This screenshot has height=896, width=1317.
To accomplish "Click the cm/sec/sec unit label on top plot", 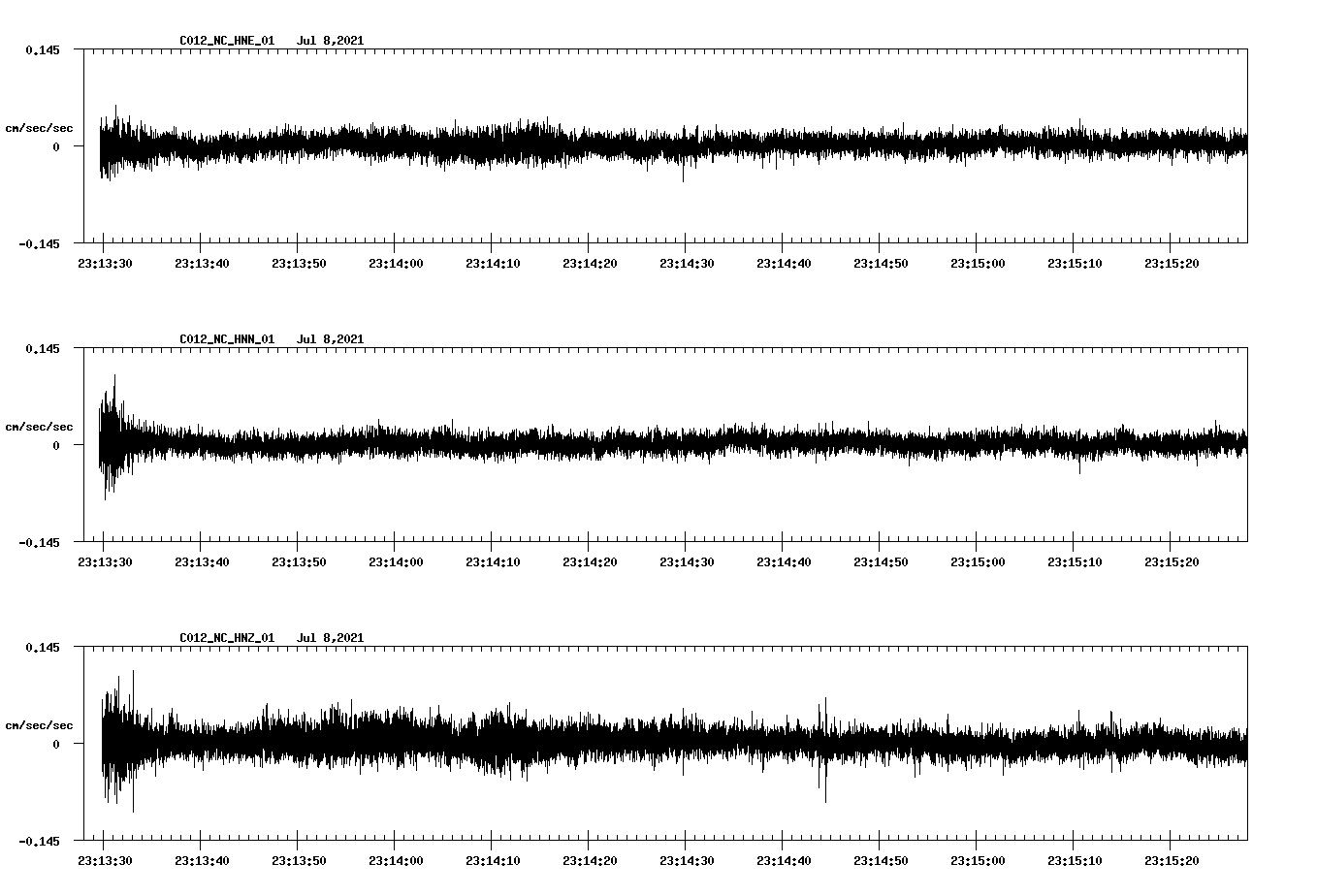I will 40,127.
